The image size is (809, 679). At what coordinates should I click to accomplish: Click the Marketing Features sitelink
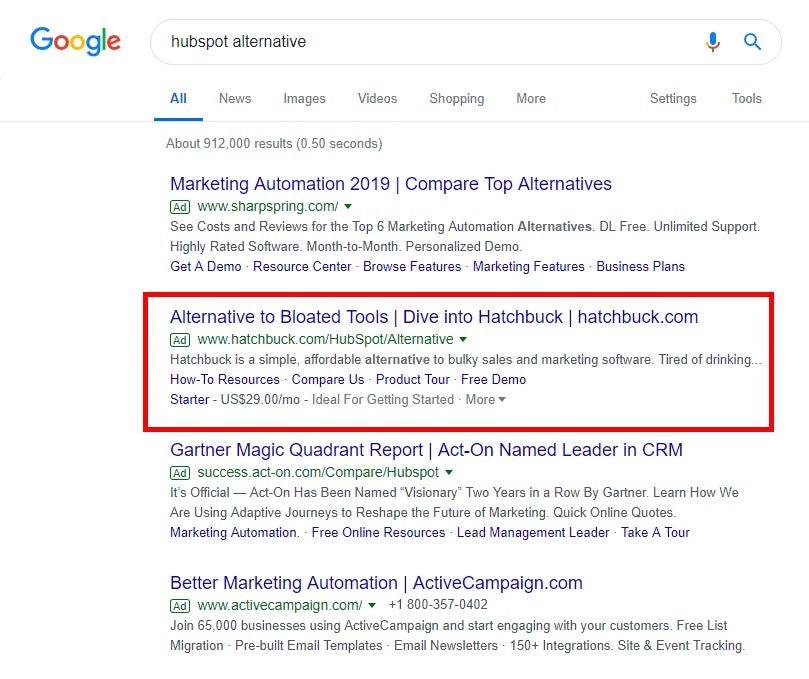[x=528, y=267]
